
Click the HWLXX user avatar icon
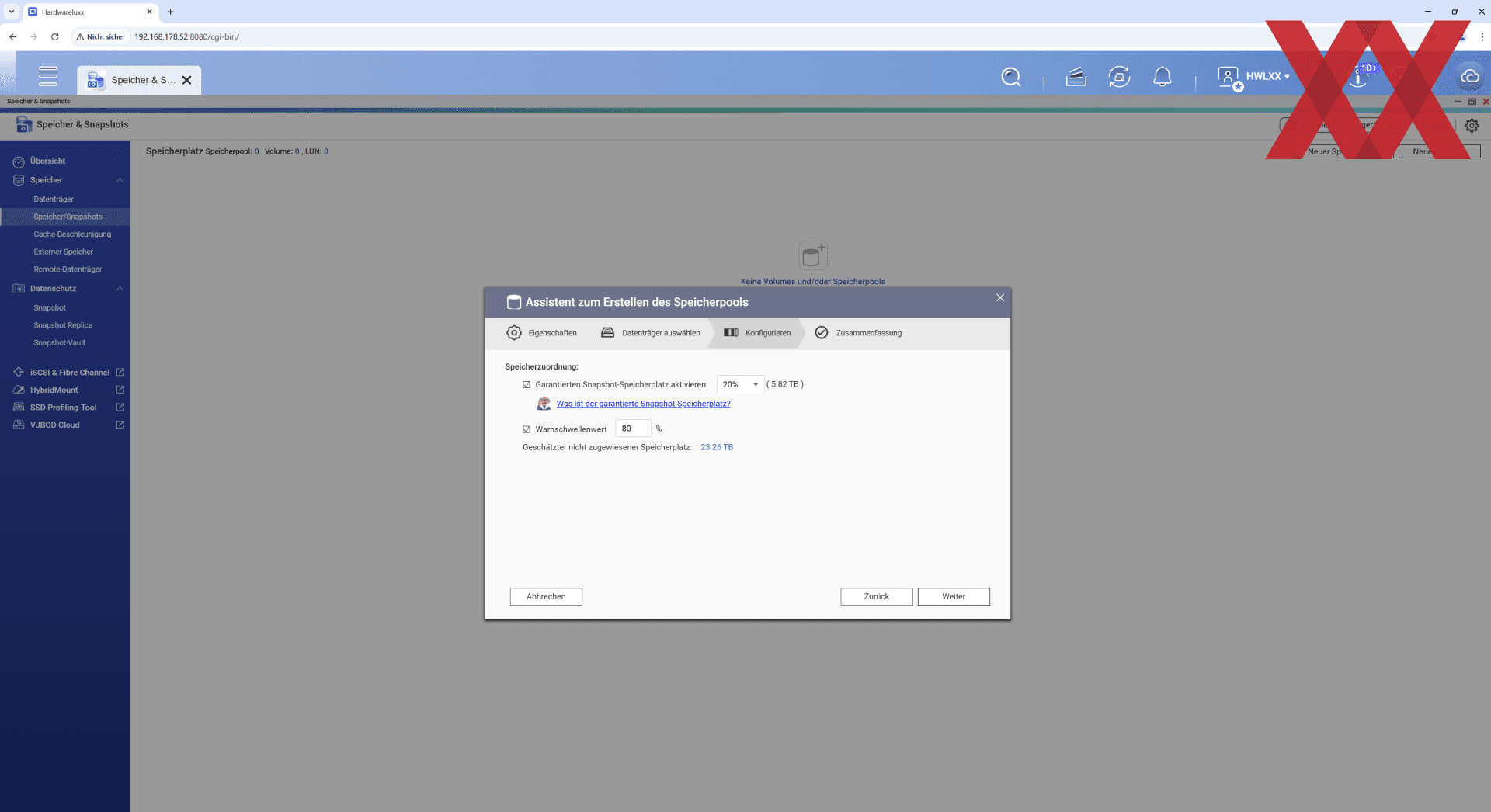(x=1229, y=78)
